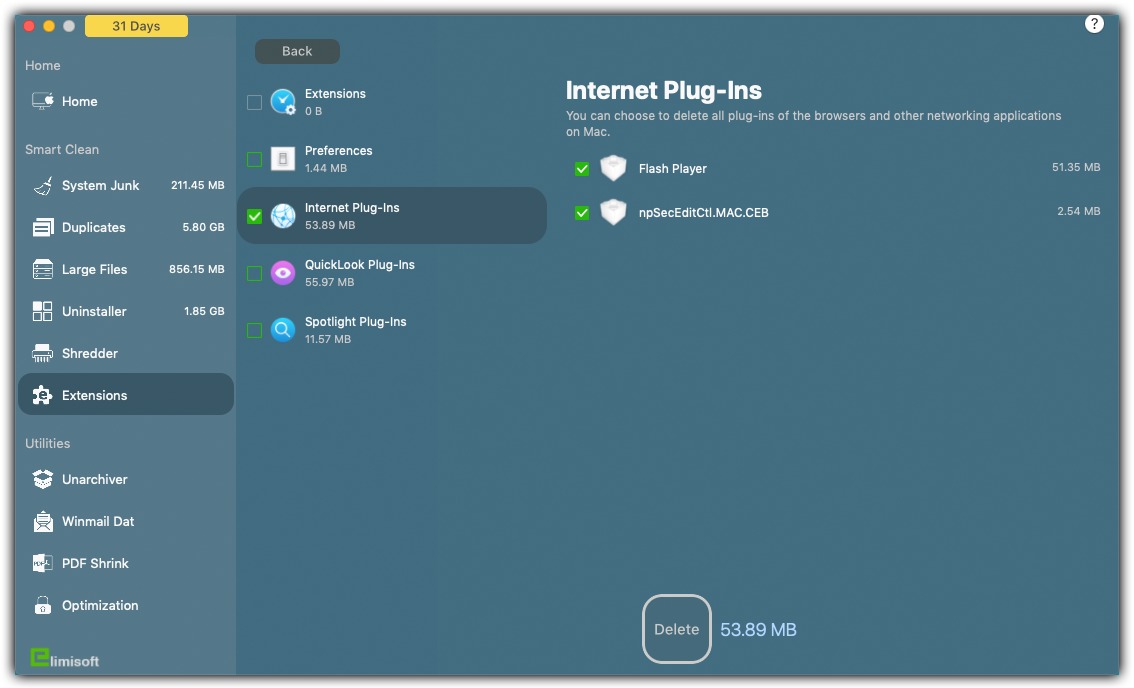
Task: Click the Shredder icon in sidebar
Action: click(x=43, y=354)
